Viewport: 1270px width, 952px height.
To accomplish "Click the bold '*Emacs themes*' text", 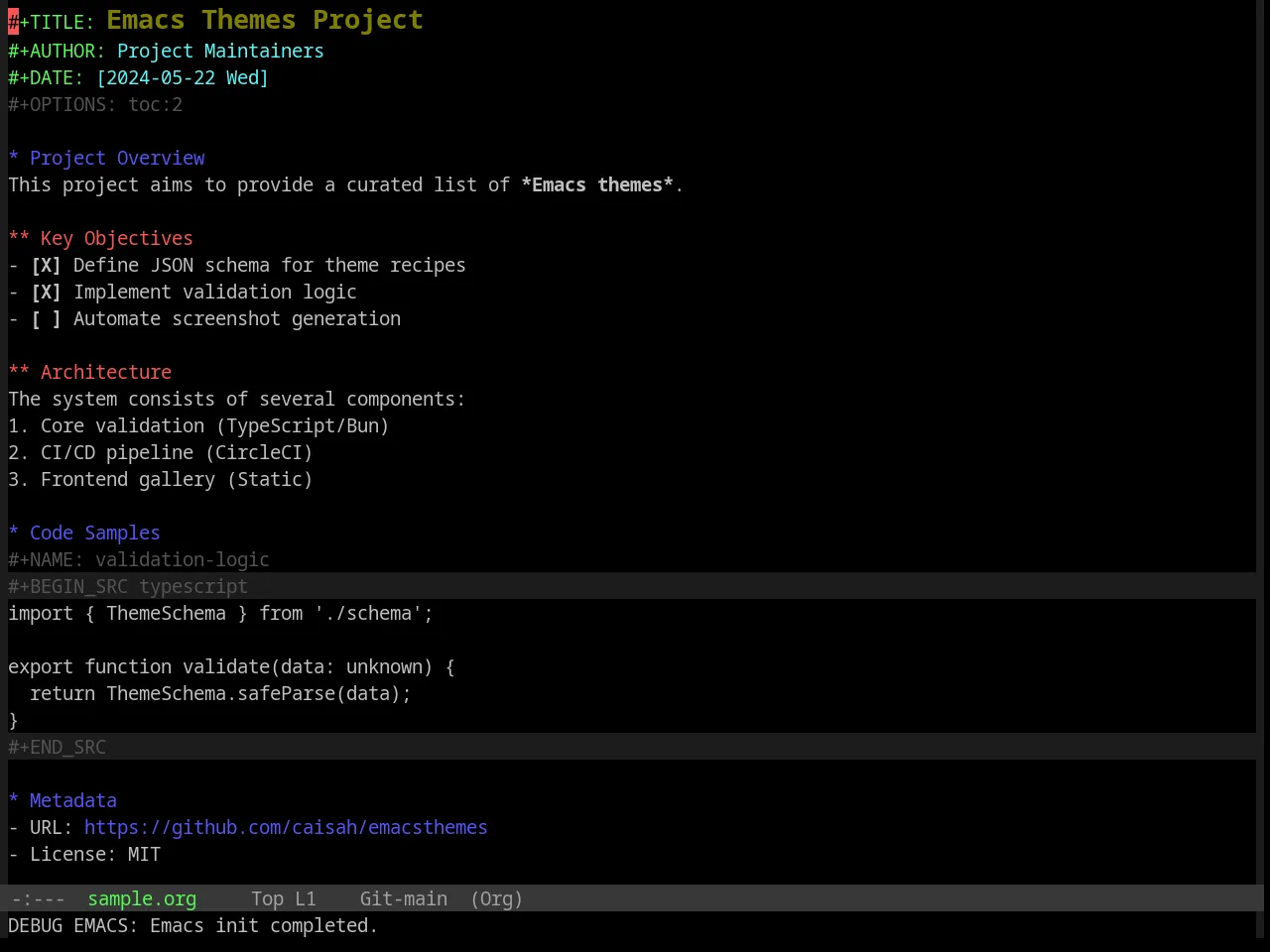I will tap(597, 184).
